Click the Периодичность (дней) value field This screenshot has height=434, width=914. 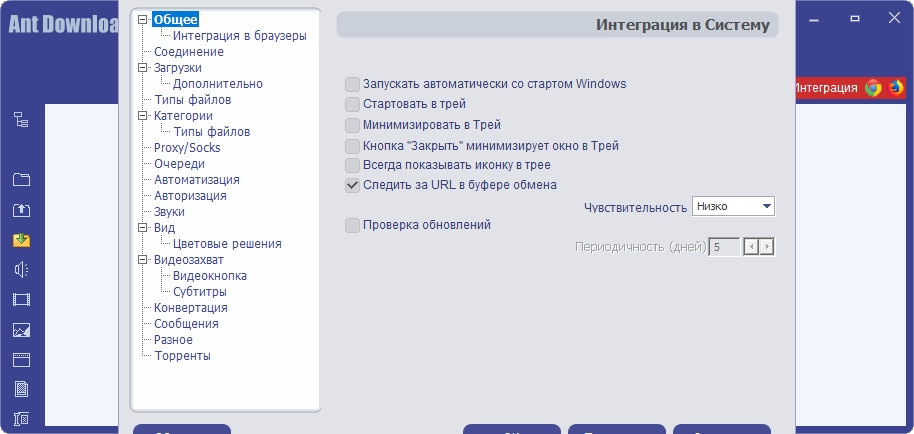(x=725, y=247)
